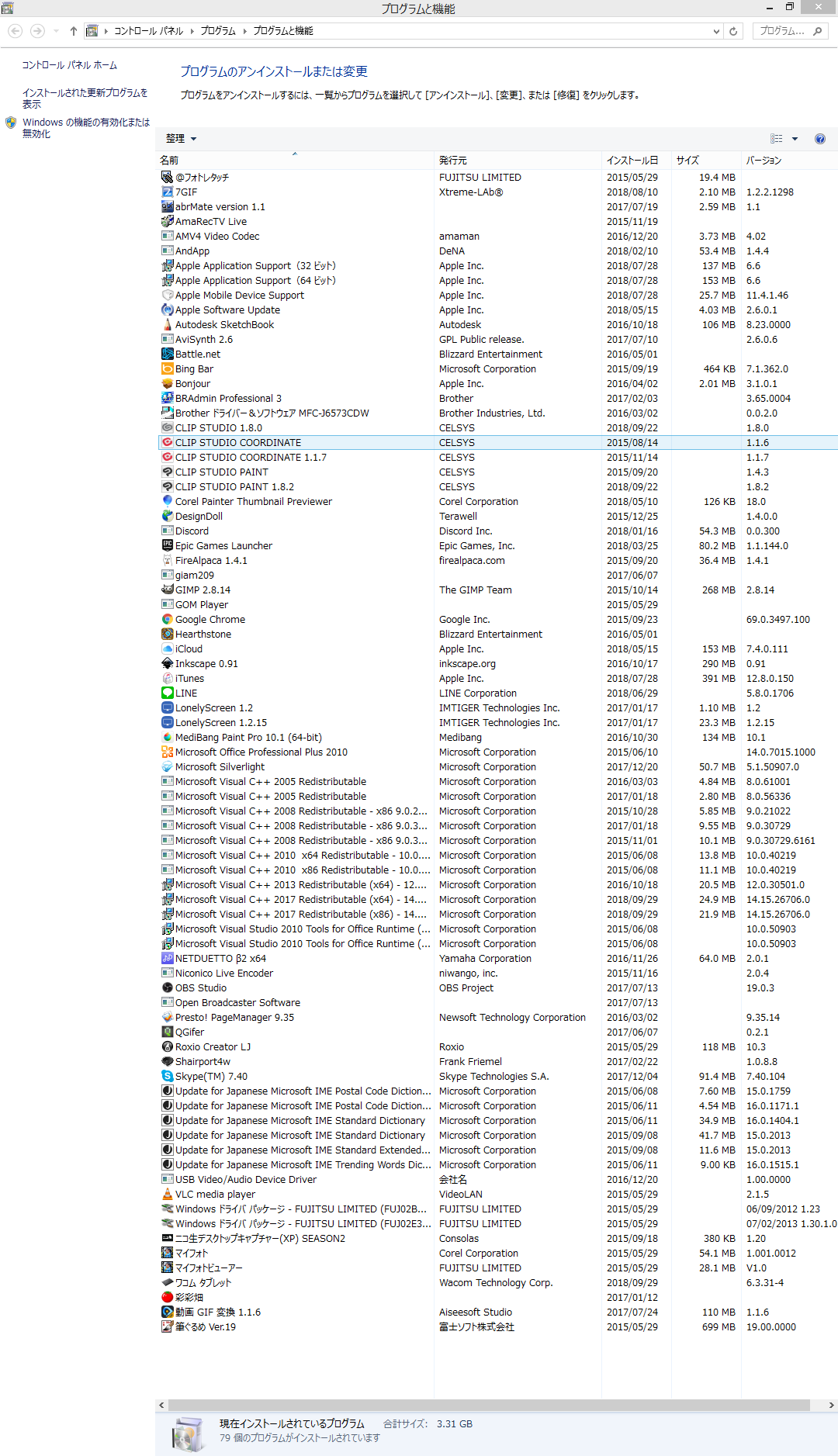Select the Microsoft Silverlight row
The width and height of the screenshot is (838, 1456).
pos(497,766)
